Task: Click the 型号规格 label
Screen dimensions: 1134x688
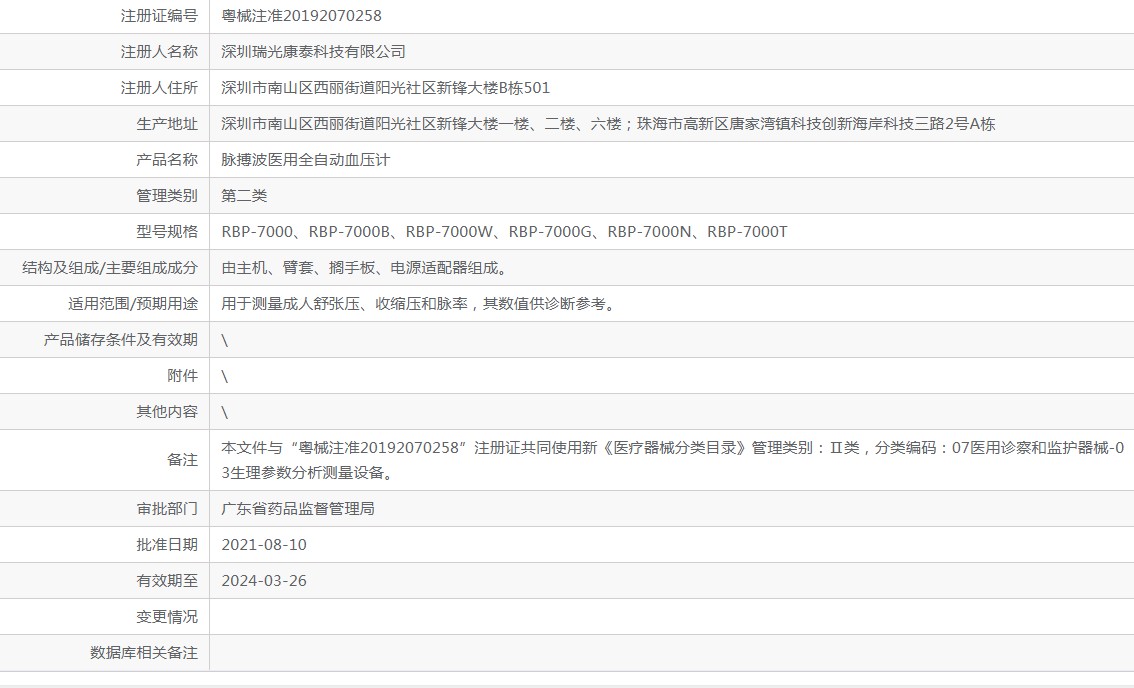Action: 167,232
